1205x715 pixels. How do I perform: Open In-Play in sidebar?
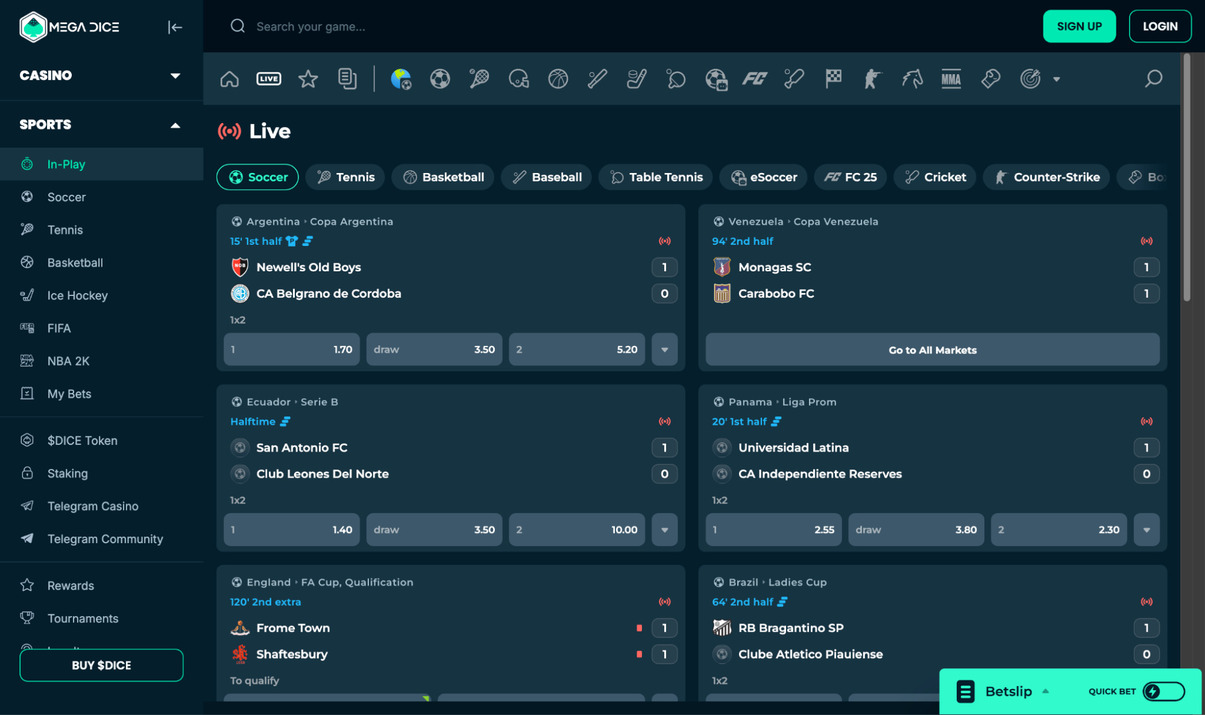[101, 164]
